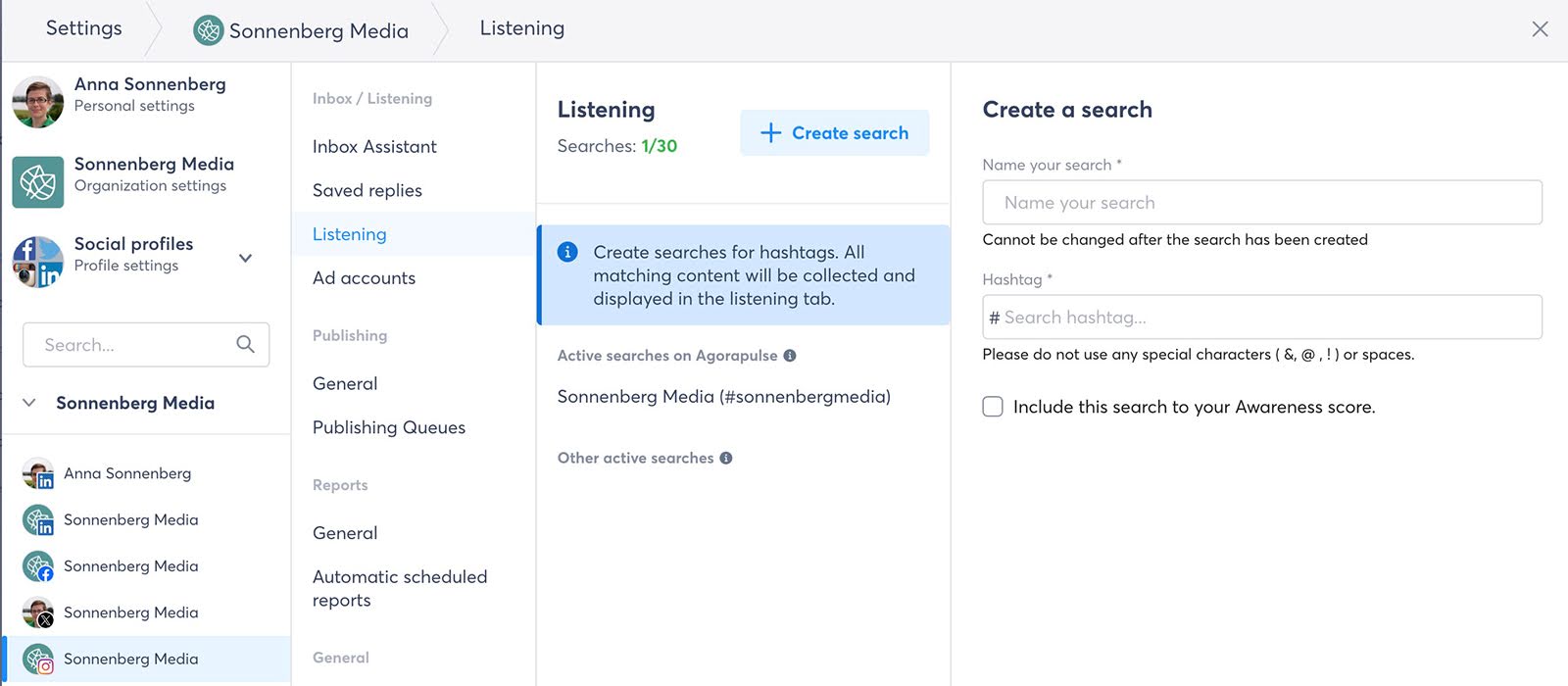Click info icon beside Other active searches
Viewport: 1568px width, 686px height.
pos(726,458)
